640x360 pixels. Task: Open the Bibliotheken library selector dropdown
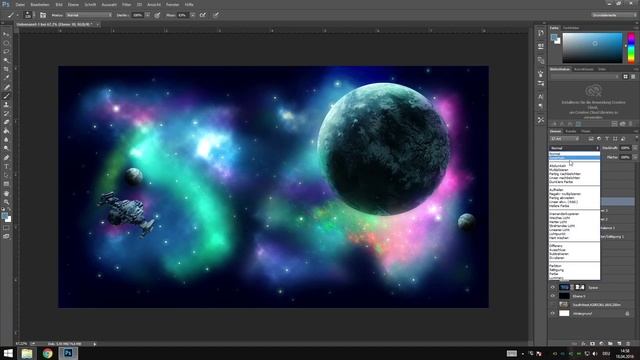pyautogui.click(x=584, y=76)
